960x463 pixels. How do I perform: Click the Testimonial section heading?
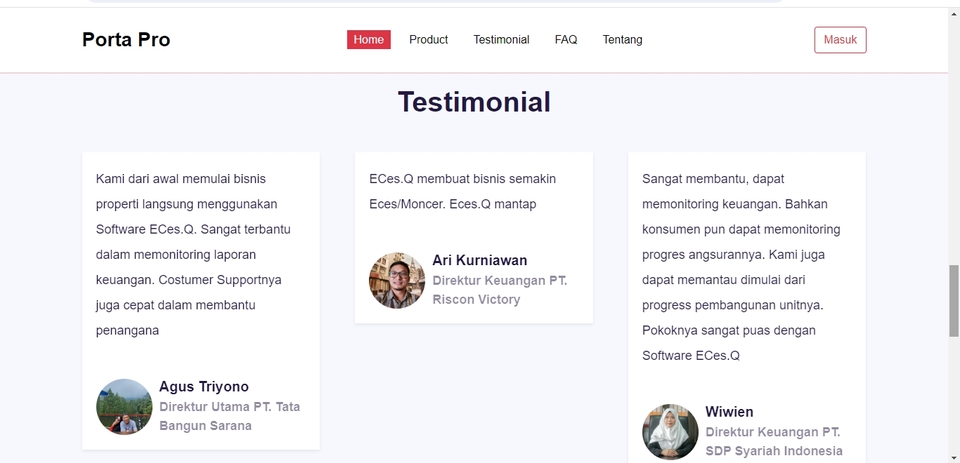(474, 102)
